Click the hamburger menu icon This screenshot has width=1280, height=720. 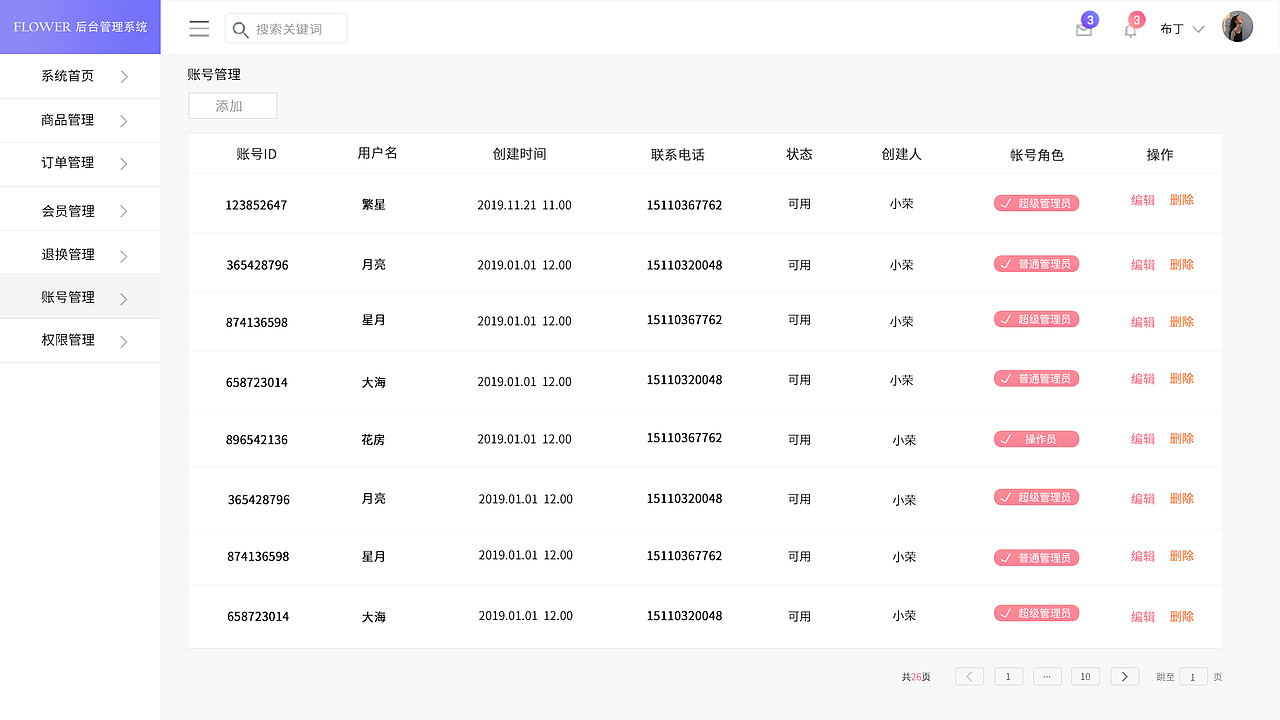(x=199, y=29)
